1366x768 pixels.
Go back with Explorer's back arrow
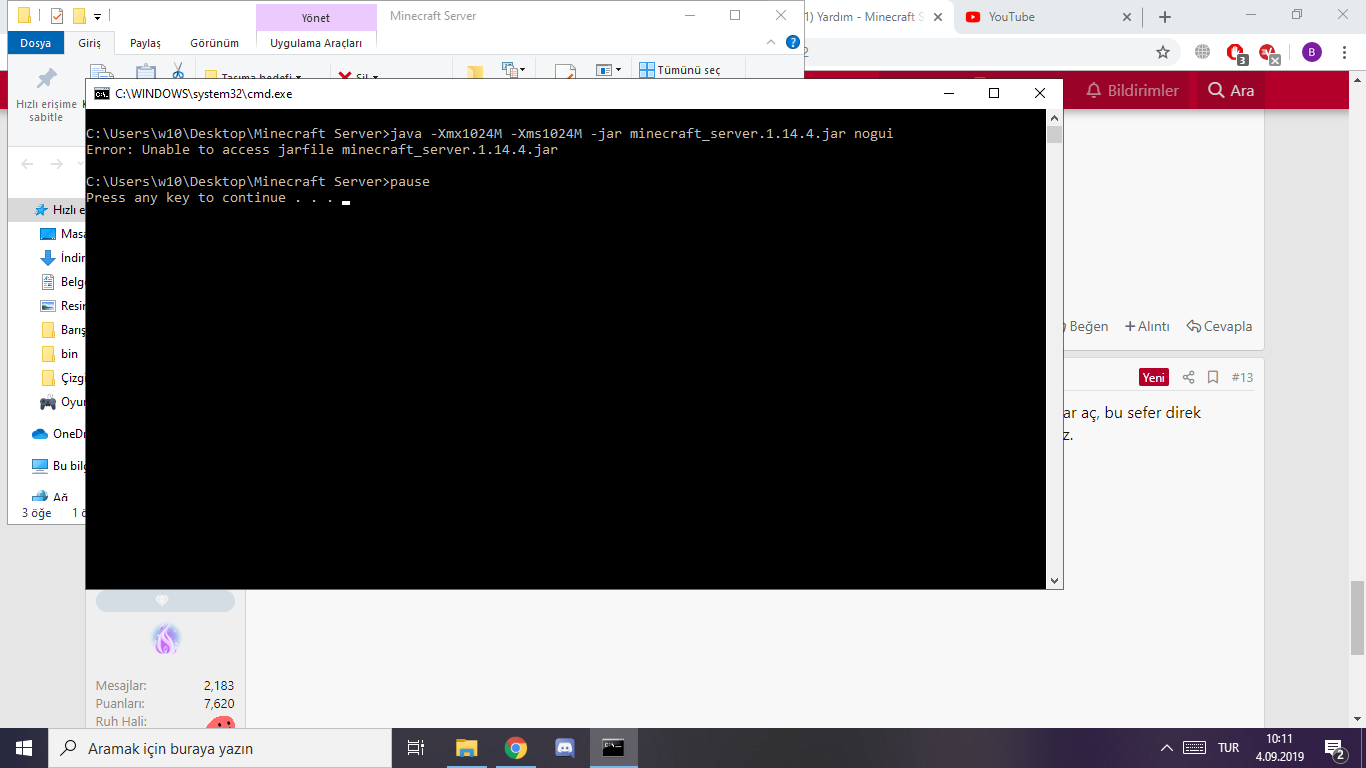(27, 164)
